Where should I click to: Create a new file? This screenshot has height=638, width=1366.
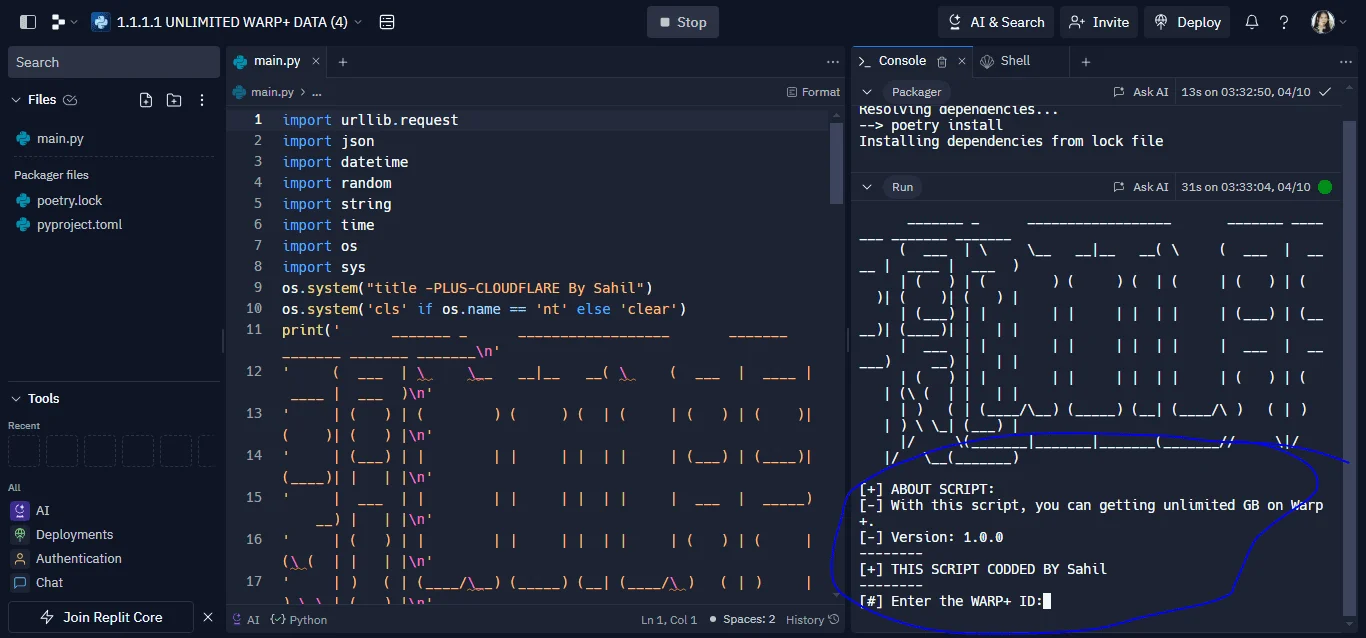pos(146,100)
